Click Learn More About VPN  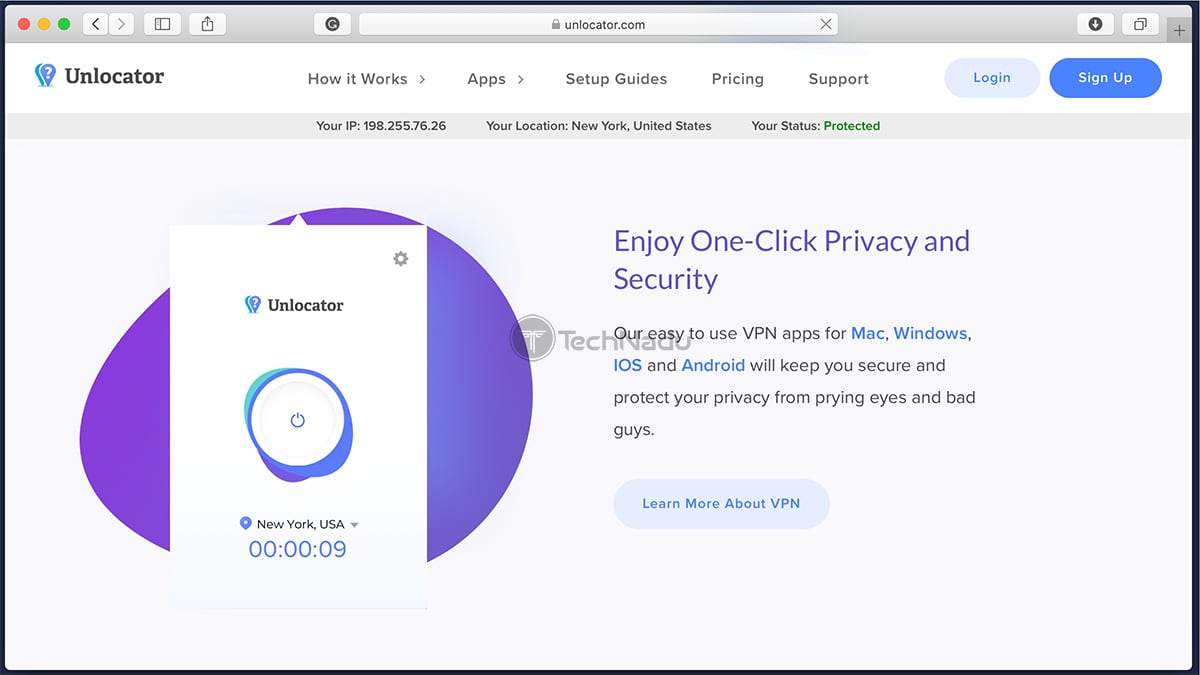pyautogui.click(x=721, y=504)
